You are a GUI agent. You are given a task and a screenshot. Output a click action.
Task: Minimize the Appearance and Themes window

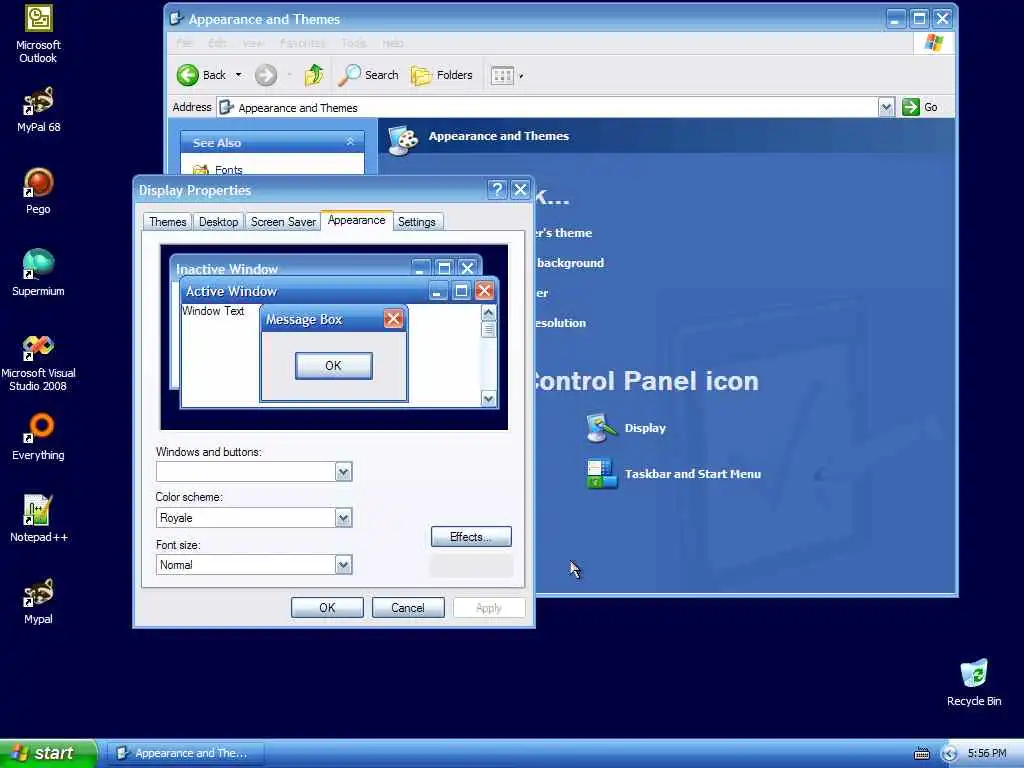point(895,19)
